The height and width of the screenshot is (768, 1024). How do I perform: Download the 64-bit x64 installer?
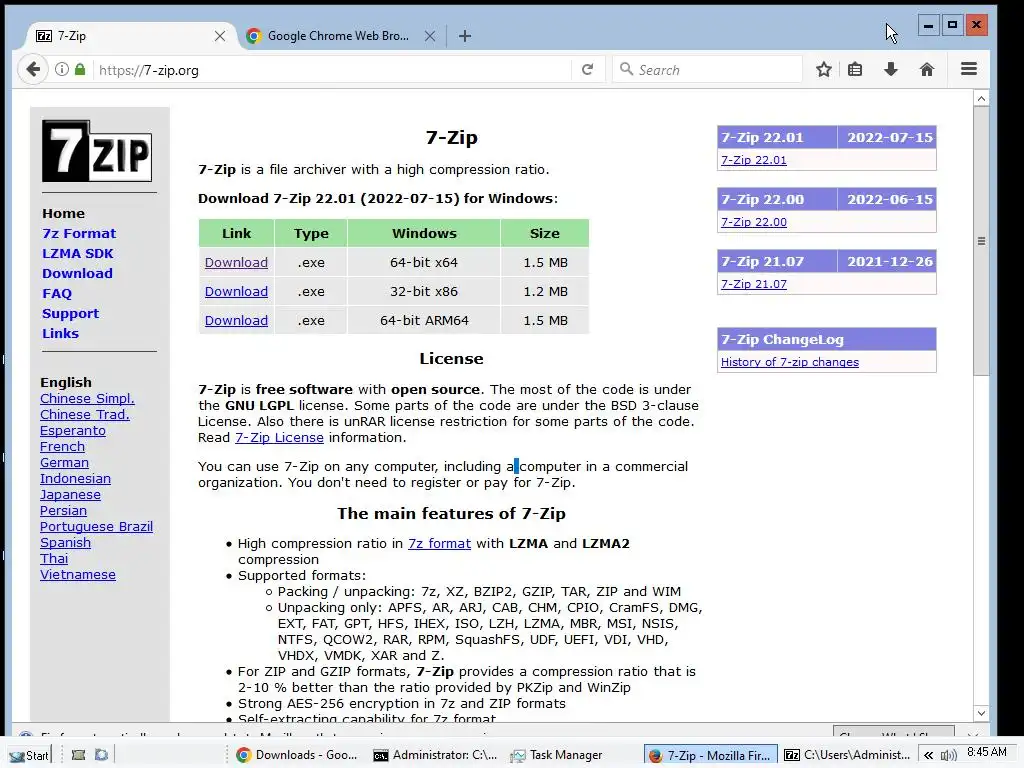click(236, 263)
